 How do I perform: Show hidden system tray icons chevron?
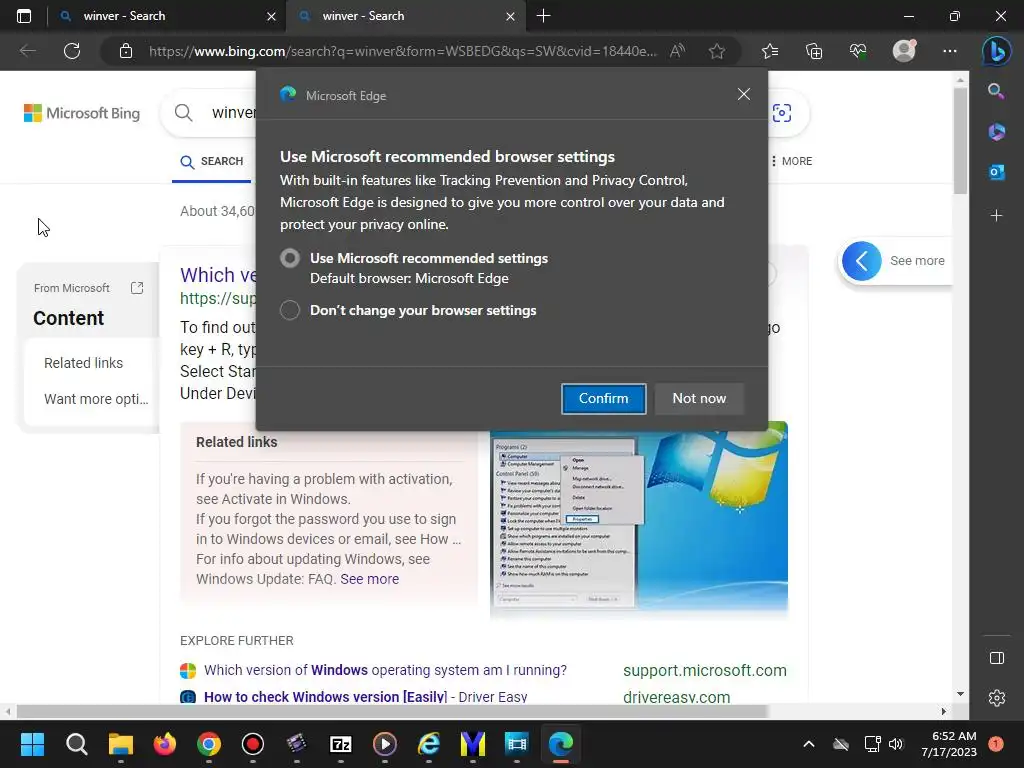(808, 744)
